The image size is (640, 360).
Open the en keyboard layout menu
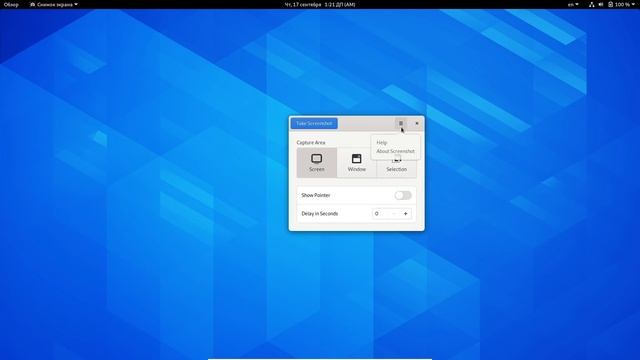point(573,4)
